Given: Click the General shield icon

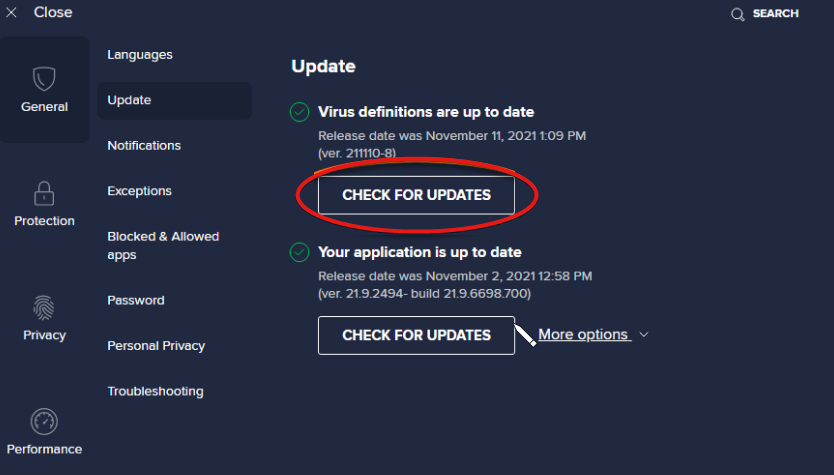Looking at the screenshot, I should [44, 79].
